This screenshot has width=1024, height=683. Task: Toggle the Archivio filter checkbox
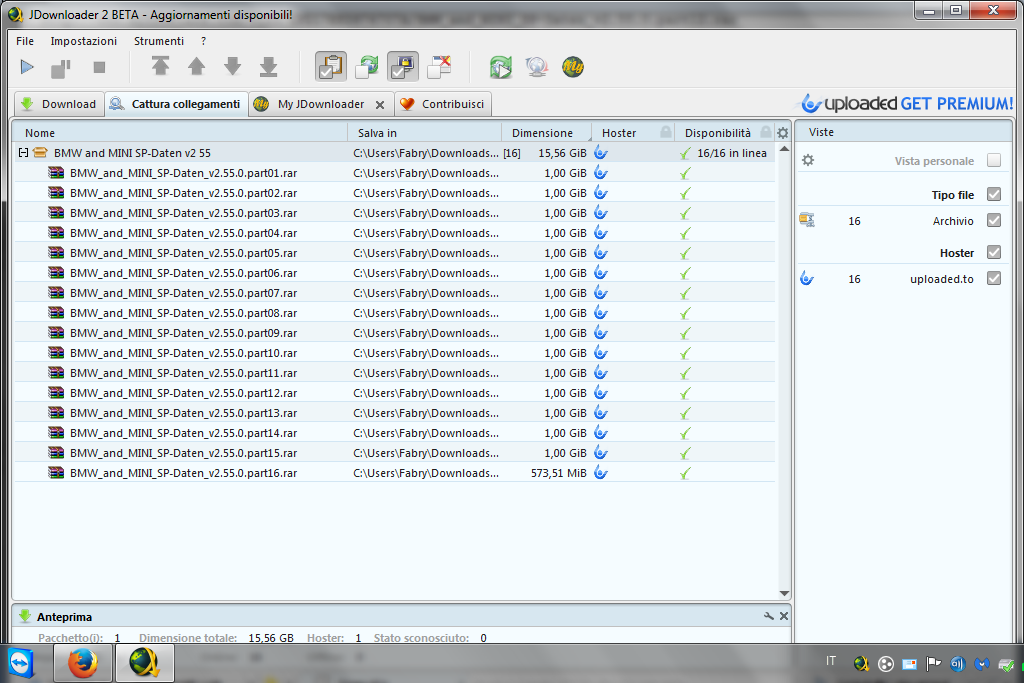coord(994,220)
